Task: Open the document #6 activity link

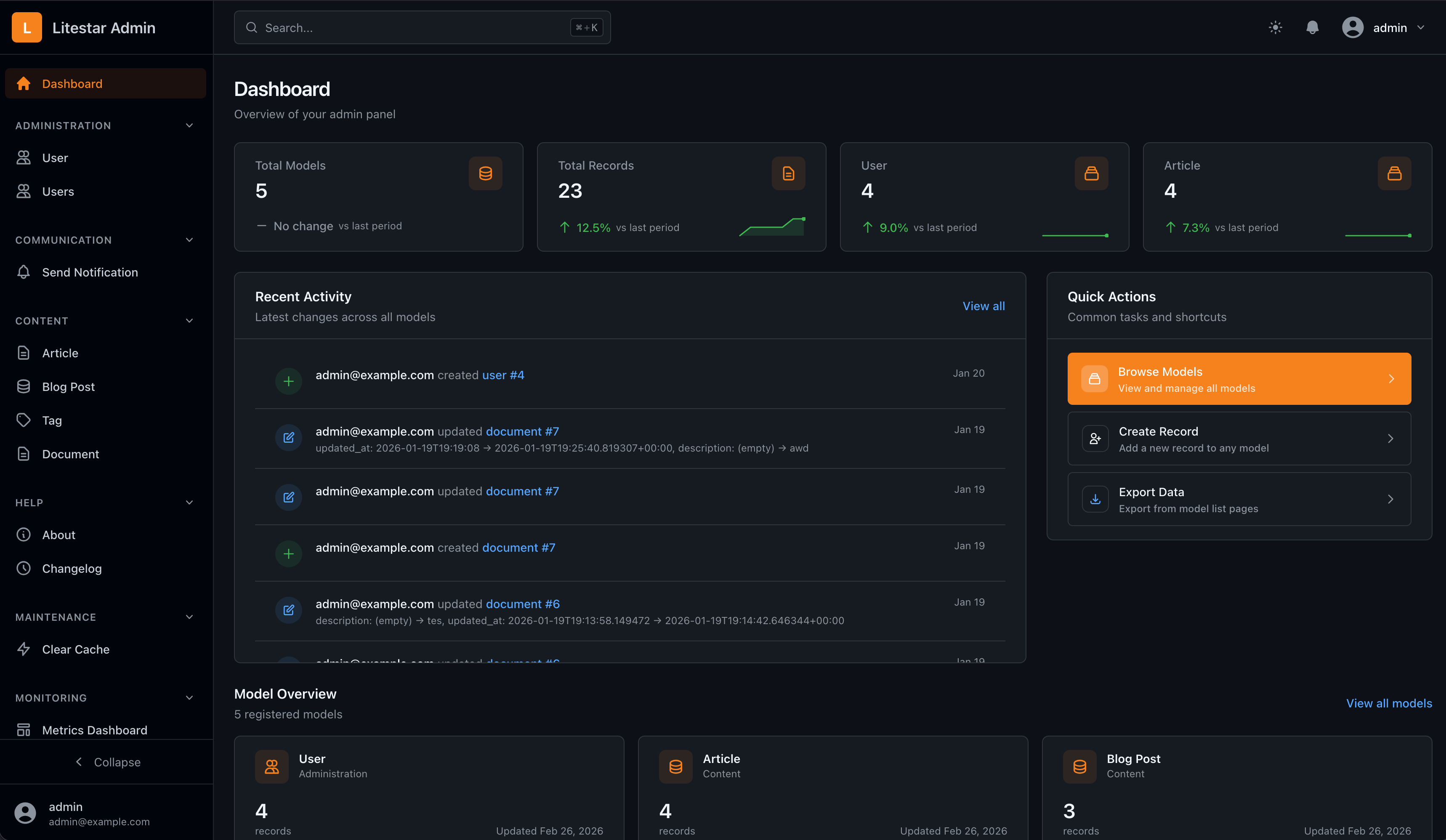Action: pyautogui.click(x=522, y=604)
